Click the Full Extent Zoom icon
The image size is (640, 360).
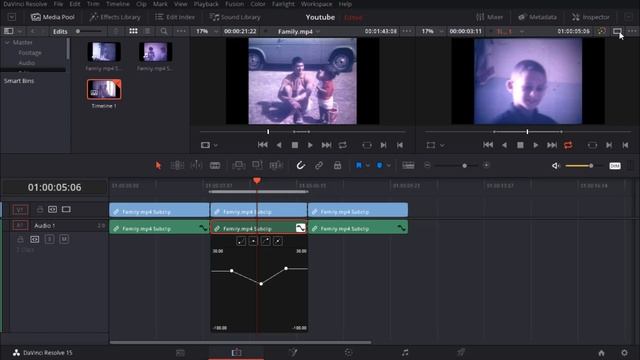tap(408, 165)
